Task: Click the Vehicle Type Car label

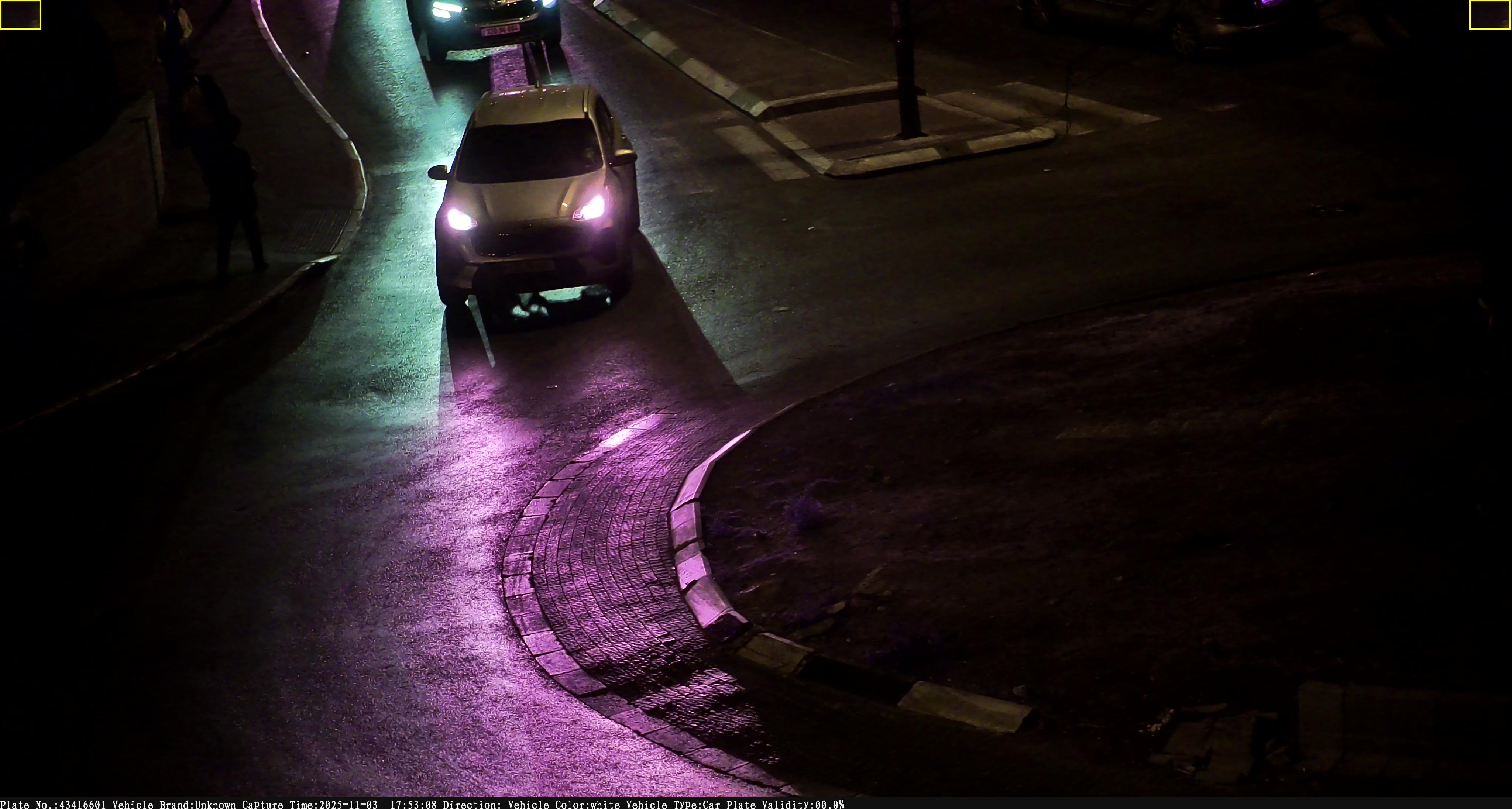Action: (673, 804)
